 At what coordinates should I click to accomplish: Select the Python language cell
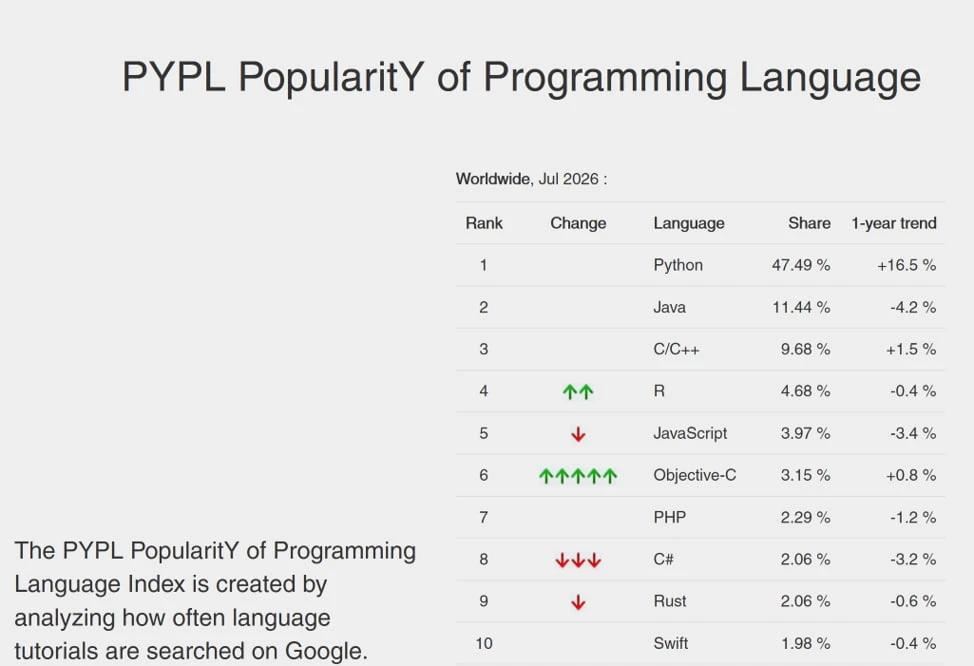[x=678, y=265]
